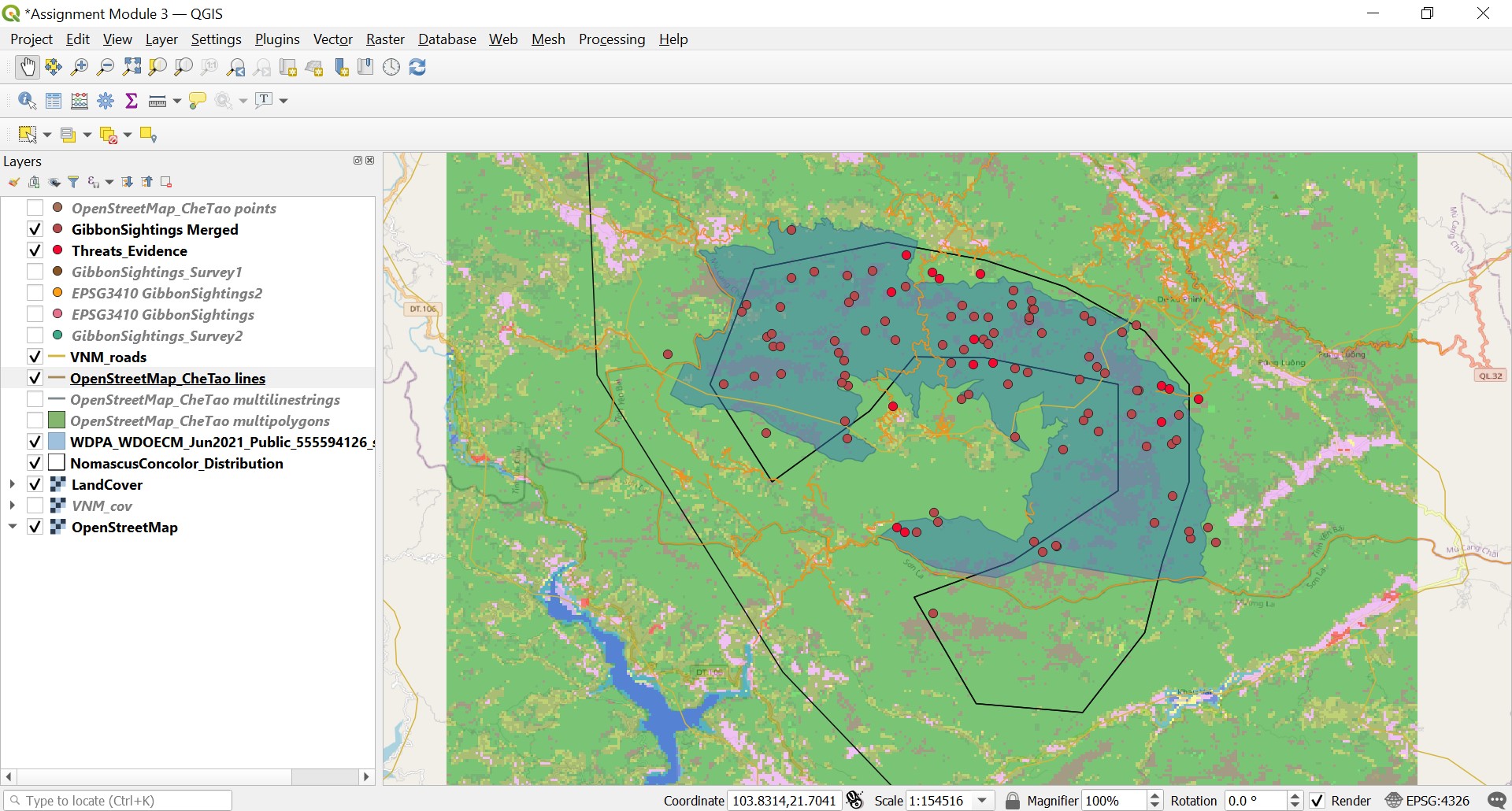
Task: Click the WDPA layer blue color swatch
Action: (57, 443)
